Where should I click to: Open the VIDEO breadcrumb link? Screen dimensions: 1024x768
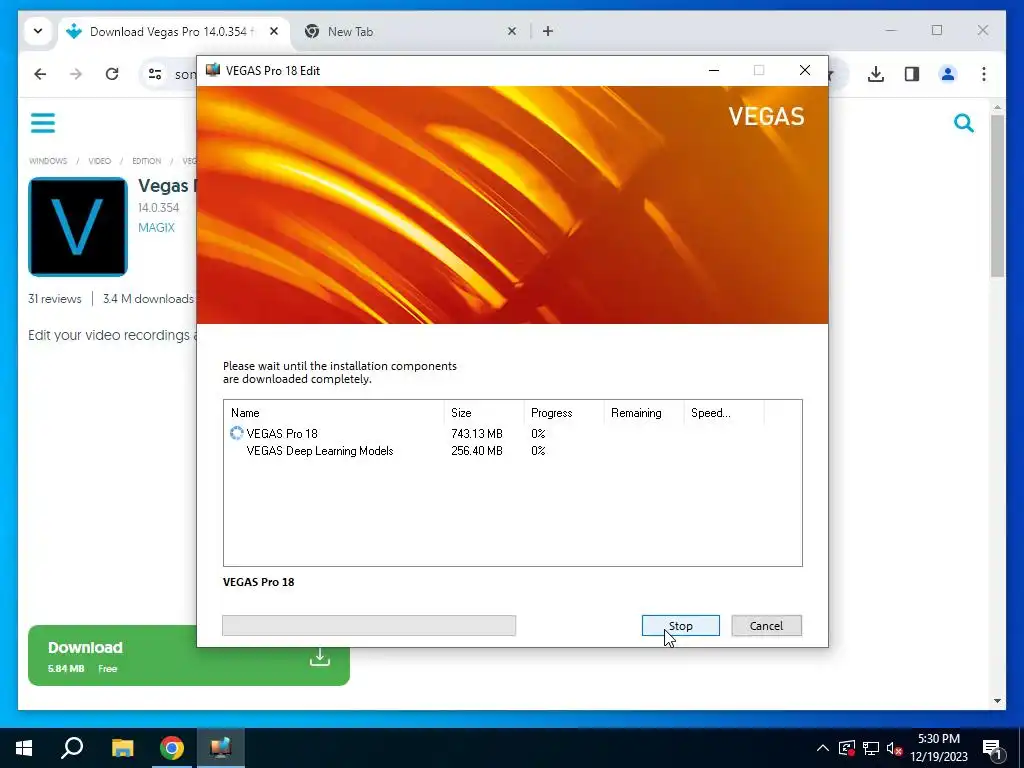pos(99,161)
